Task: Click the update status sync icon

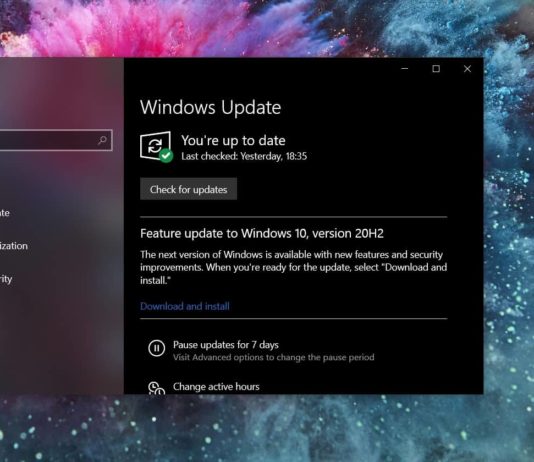Action: 156,146
